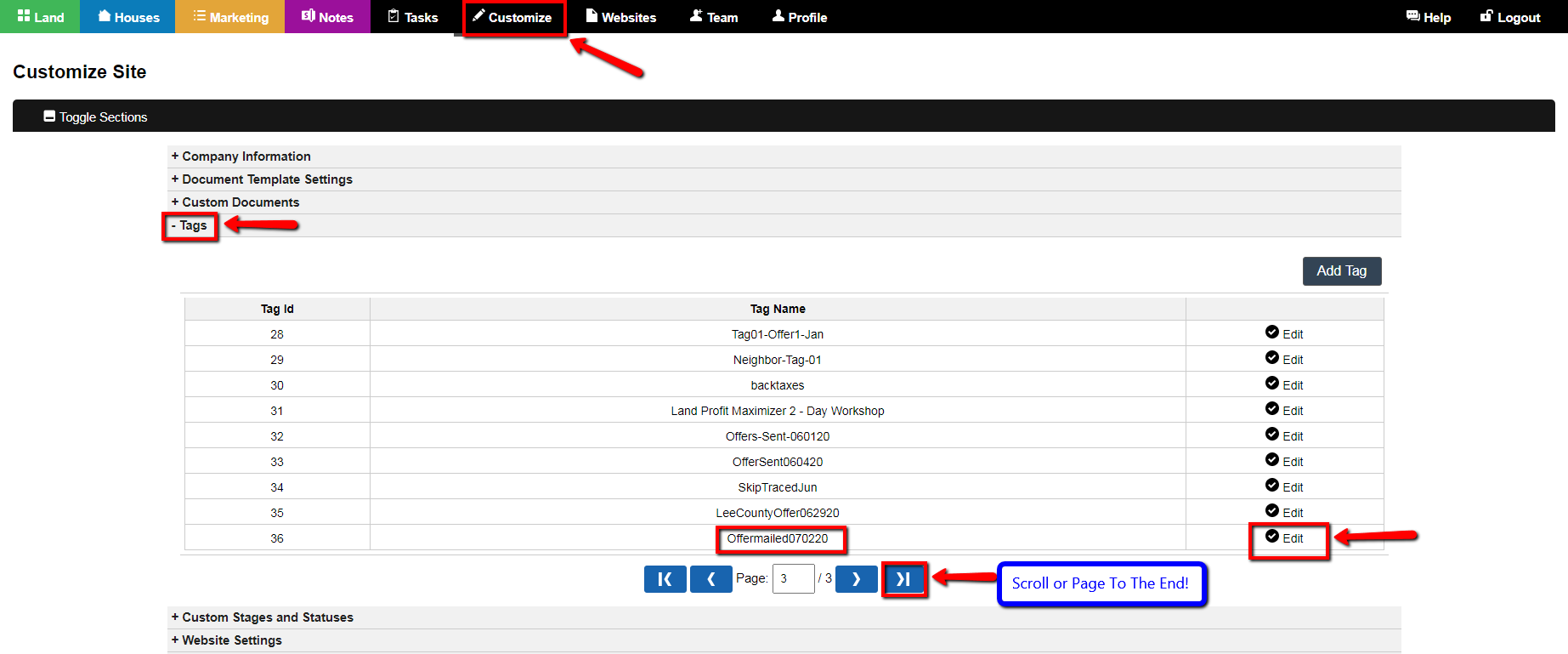
Task: Click tag id 35 cell
Action: pos(277,513)
